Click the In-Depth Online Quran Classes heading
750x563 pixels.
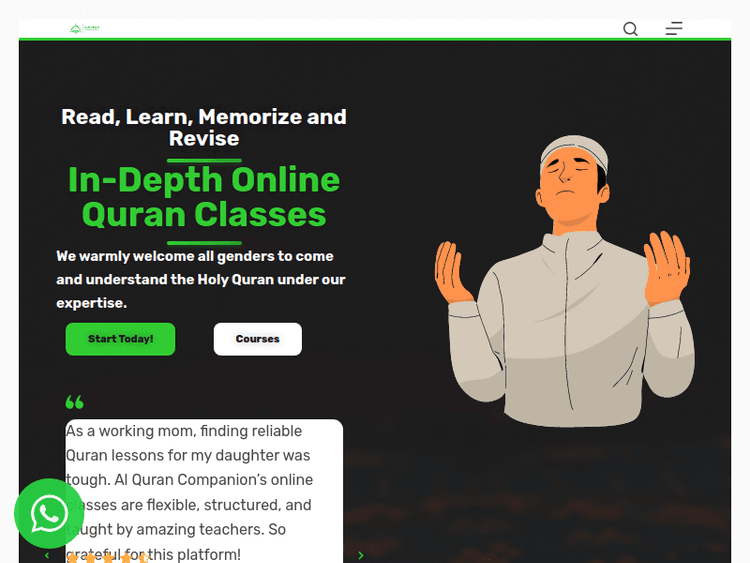pos(204,197)
